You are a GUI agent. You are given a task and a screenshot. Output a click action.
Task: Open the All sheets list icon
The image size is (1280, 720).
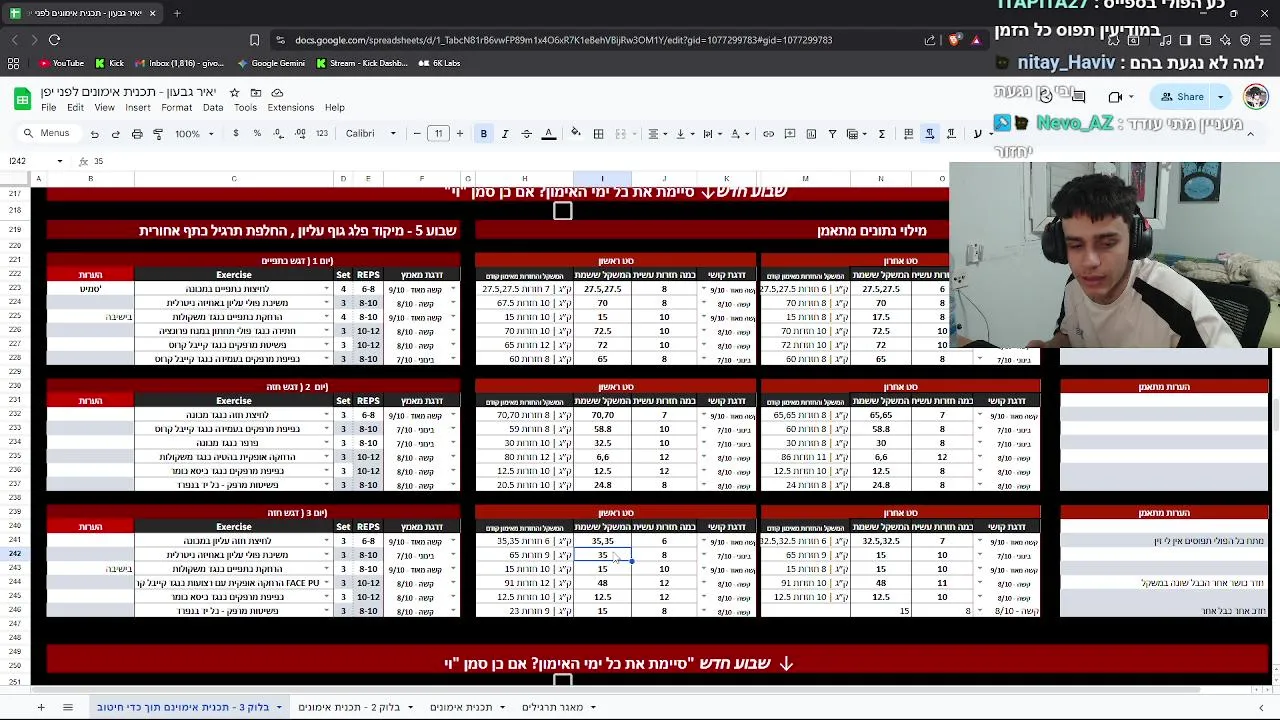point(68,707)
